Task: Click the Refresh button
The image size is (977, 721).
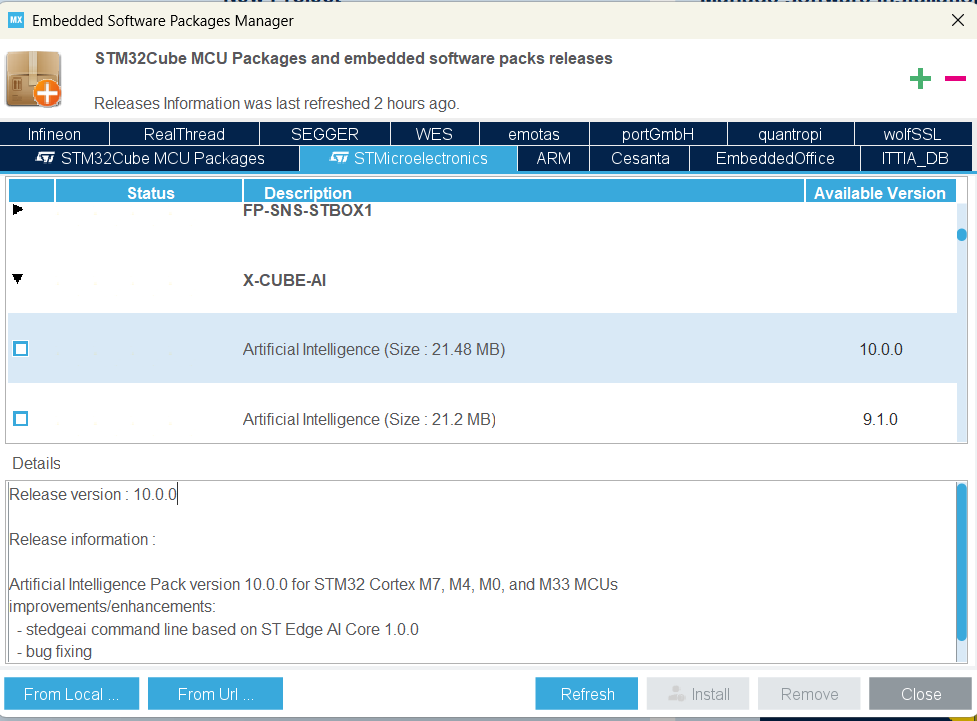Action: point(586,693)
